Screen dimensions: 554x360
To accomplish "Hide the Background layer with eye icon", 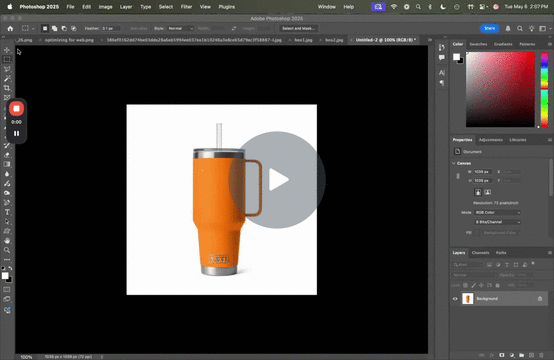I will (x=455, y=299).
